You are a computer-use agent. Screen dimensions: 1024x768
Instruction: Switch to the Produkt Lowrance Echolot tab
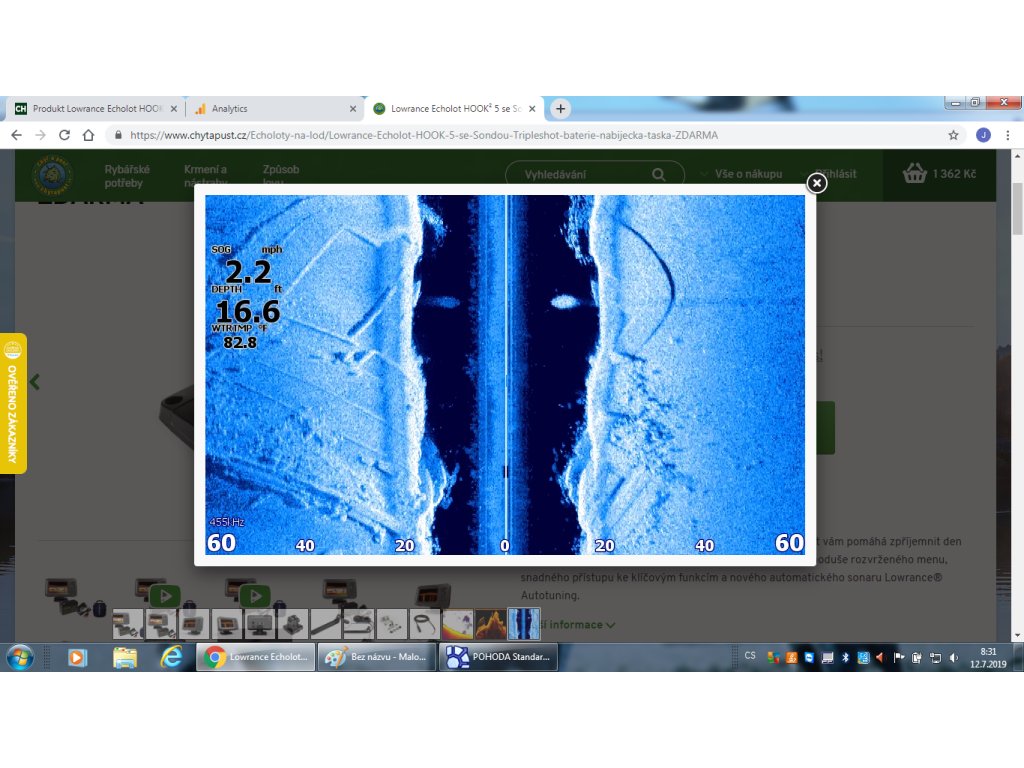pos(95,109)
